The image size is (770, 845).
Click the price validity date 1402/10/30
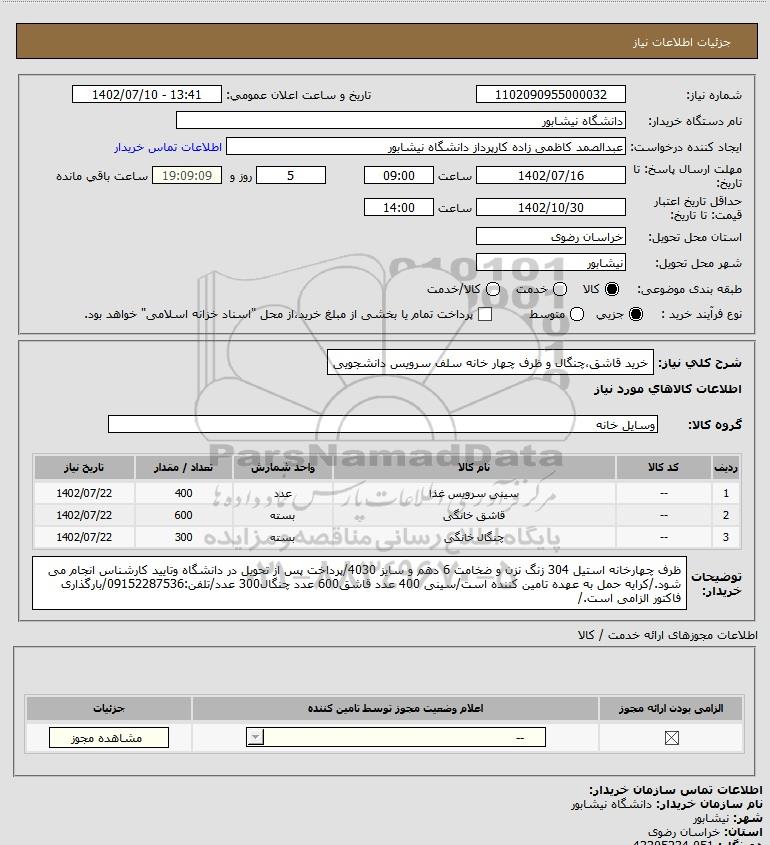tap(551, 207)
